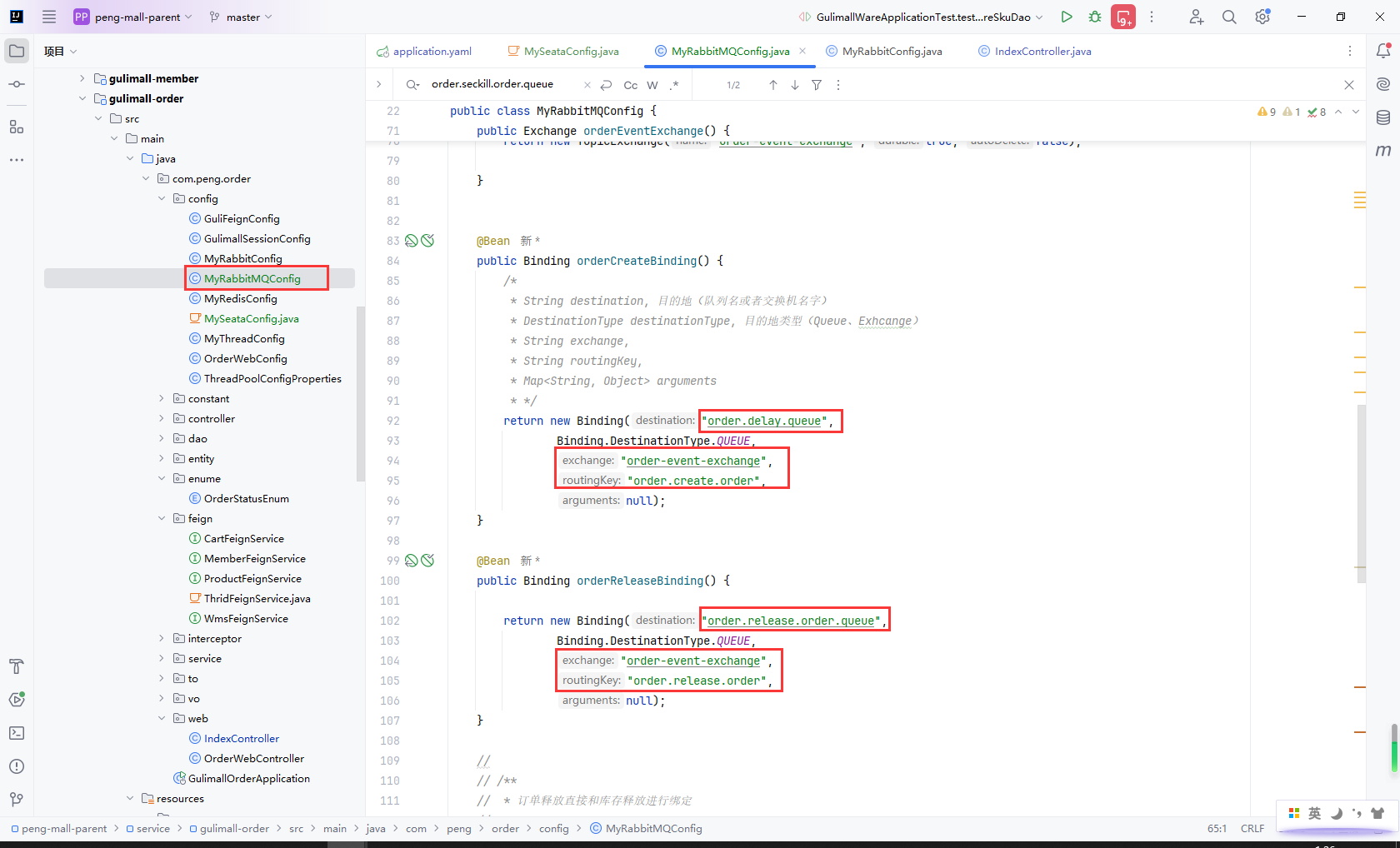This screenshot has width=1400, height=848.
Task: Expand gulimall-member module
Action: point(82,78)
